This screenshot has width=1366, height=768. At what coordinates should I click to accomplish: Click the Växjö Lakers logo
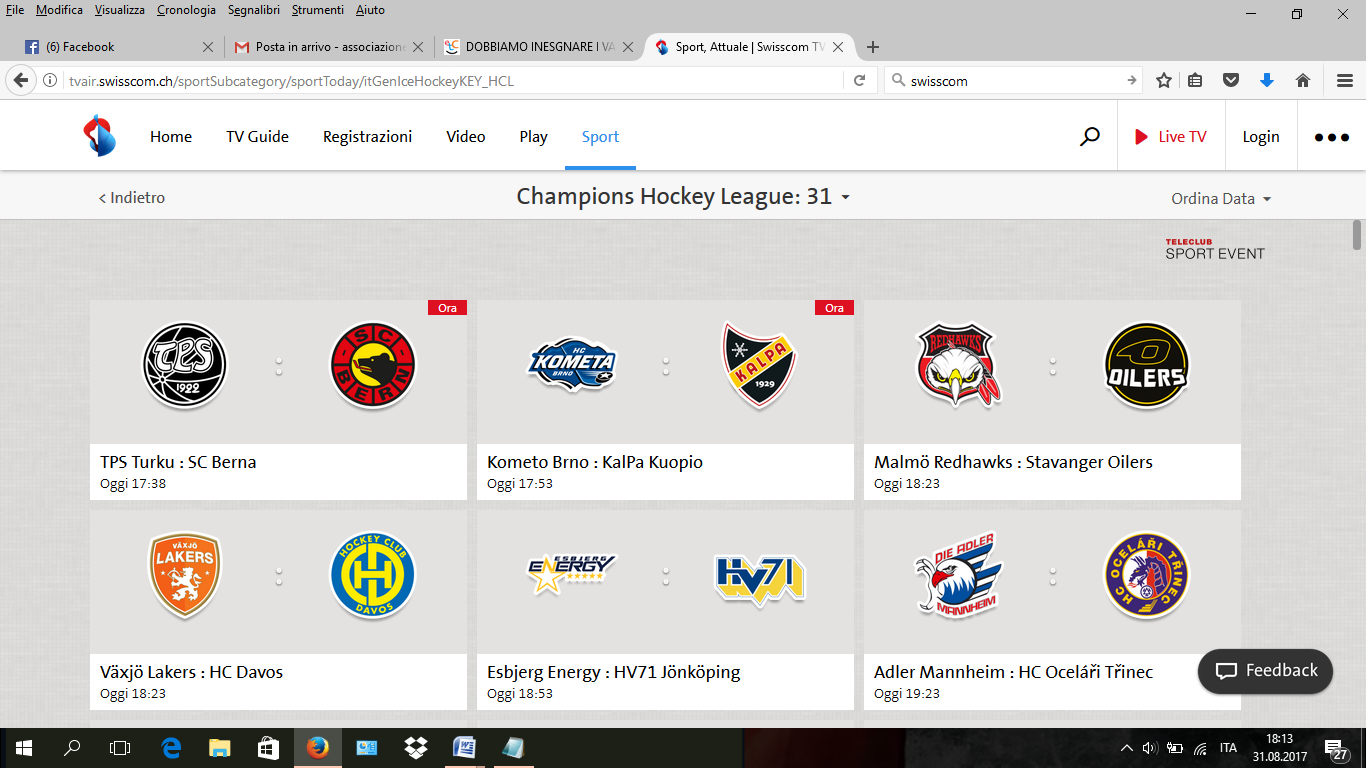pos(185,576)
